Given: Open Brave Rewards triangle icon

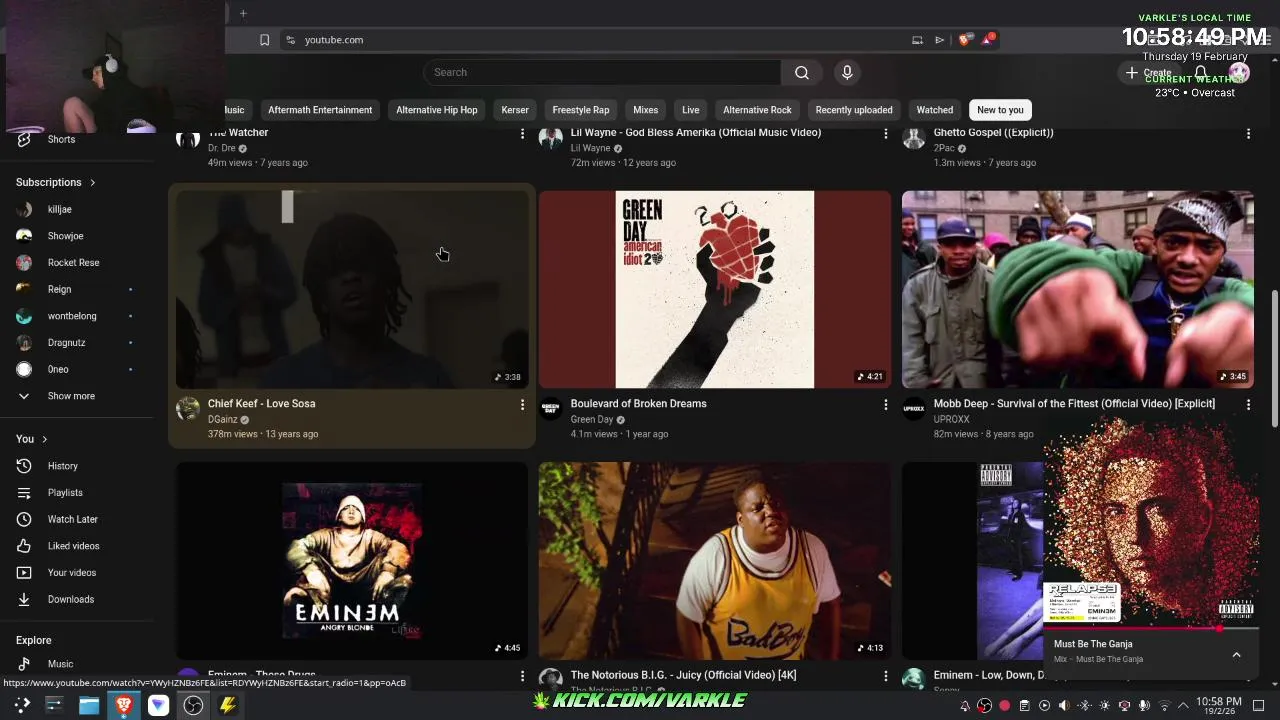Looking at the screenshot, I should (x=988, y=39).
